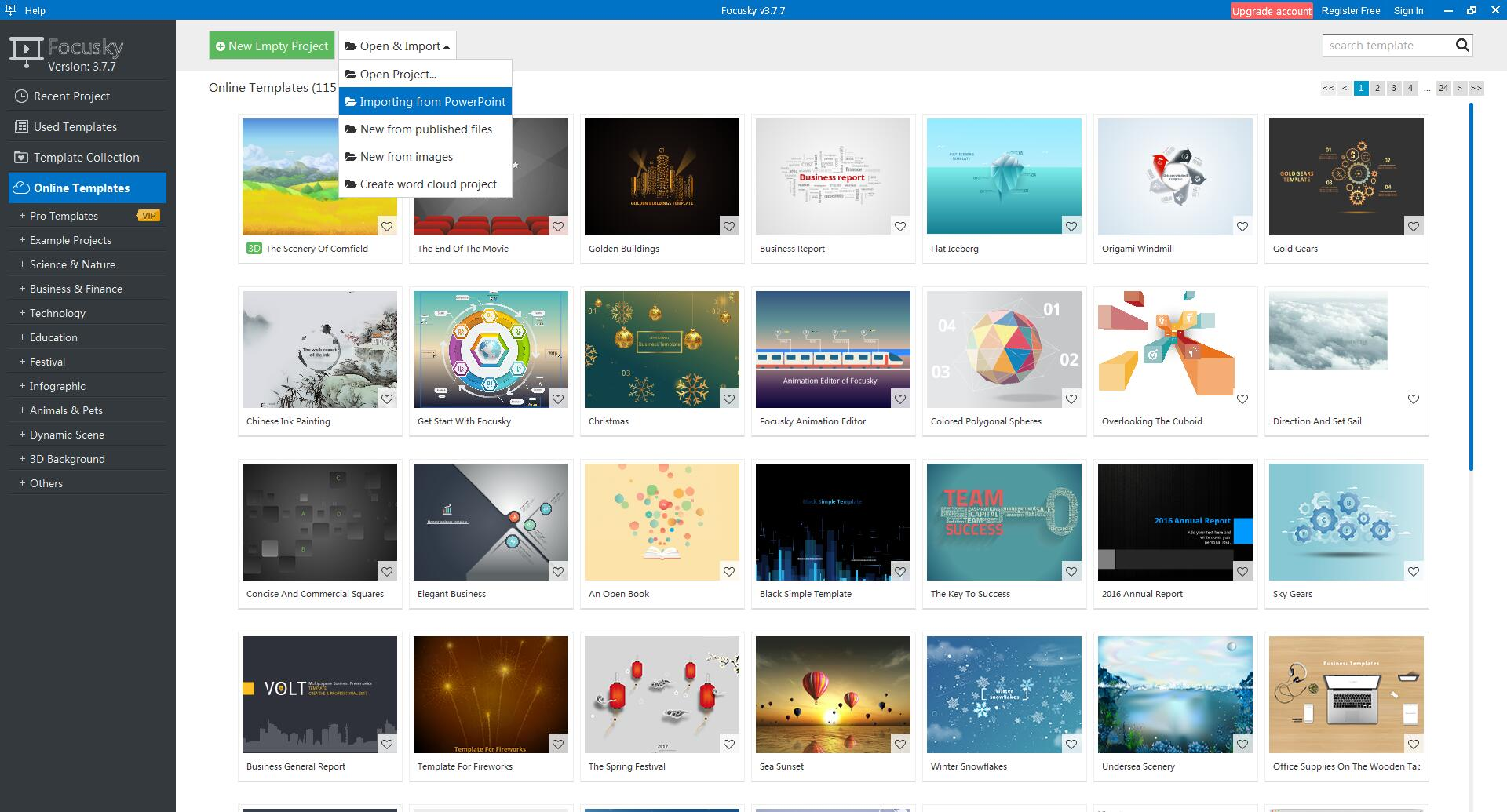This screenshot has width=1507, height=812.
Task: Favorite the Direction And Set Sail template
Action: coord(1414,399)
